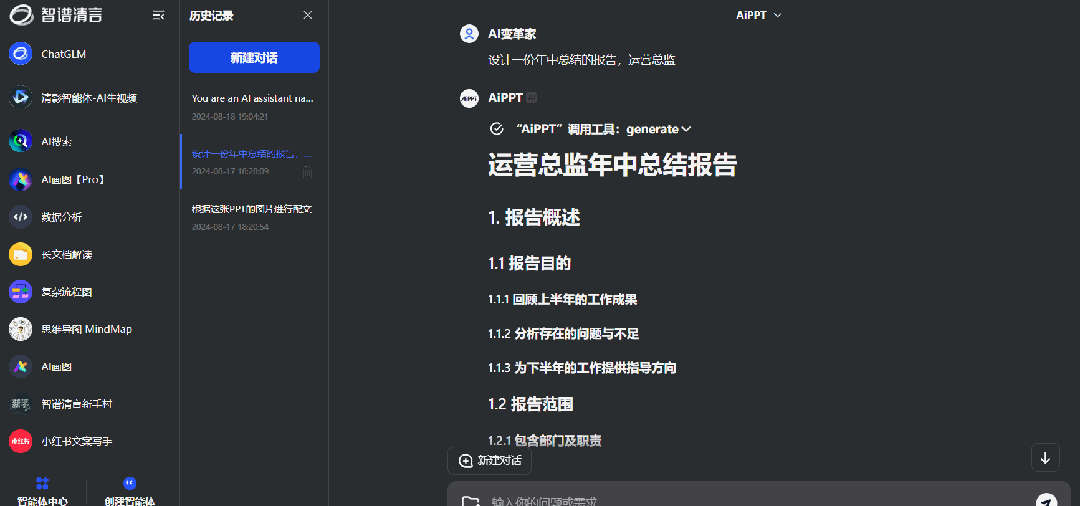
Task: Click subheading 1.2 报告范围
Action: pyautogui.click(x=530, y=404)
